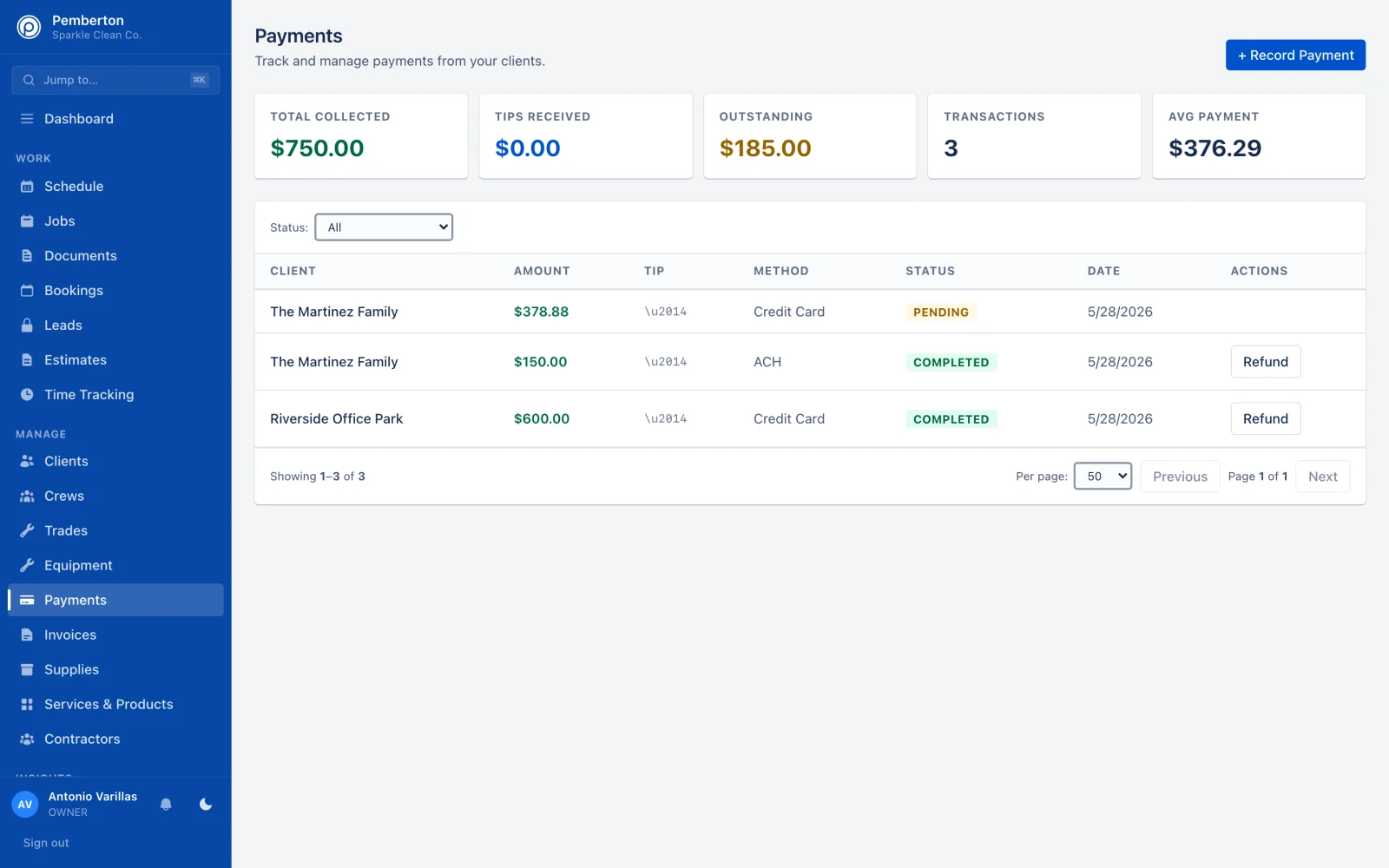Click the Documents file icon
Viewport: 1389px width, 868px height.
coord(27,256)
